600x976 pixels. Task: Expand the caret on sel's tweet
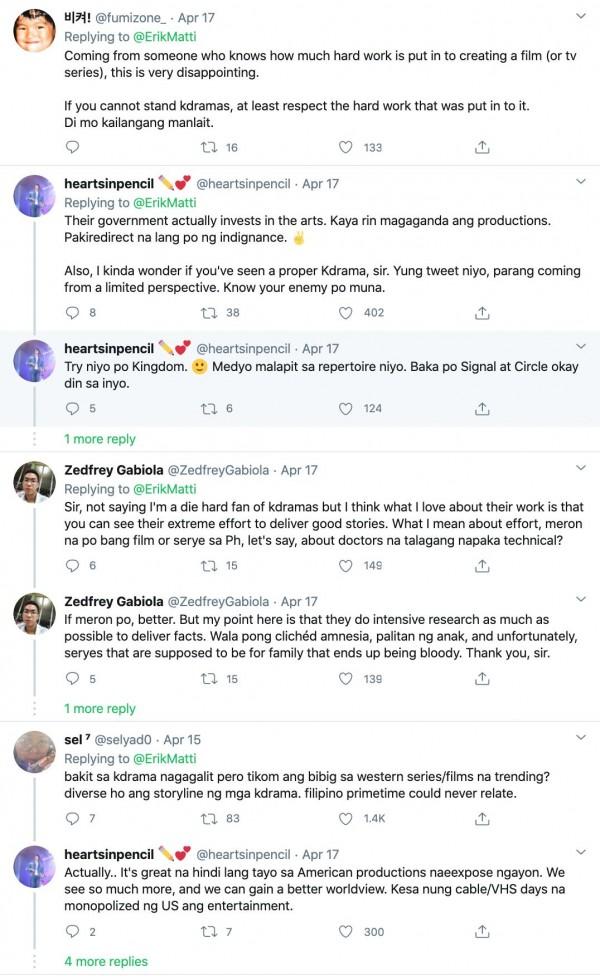click(x=581, y=736)
